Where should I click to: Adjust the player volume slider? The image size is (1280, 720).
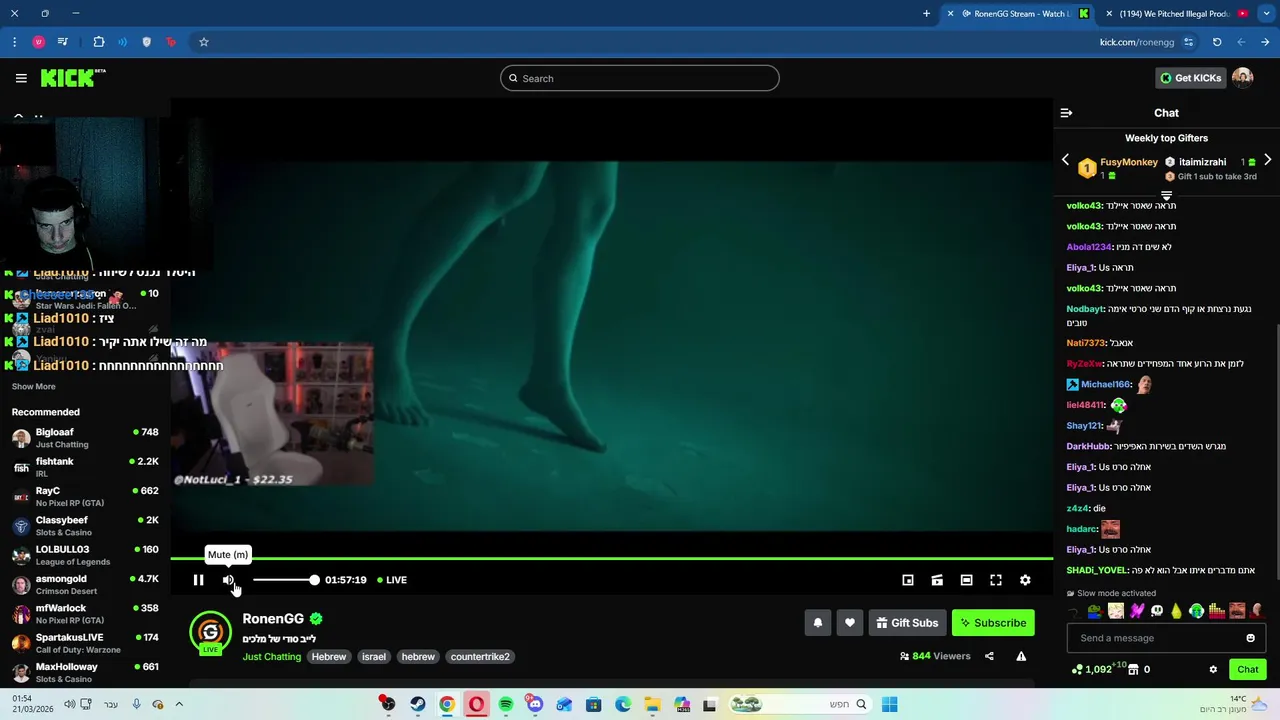point(285,580)
